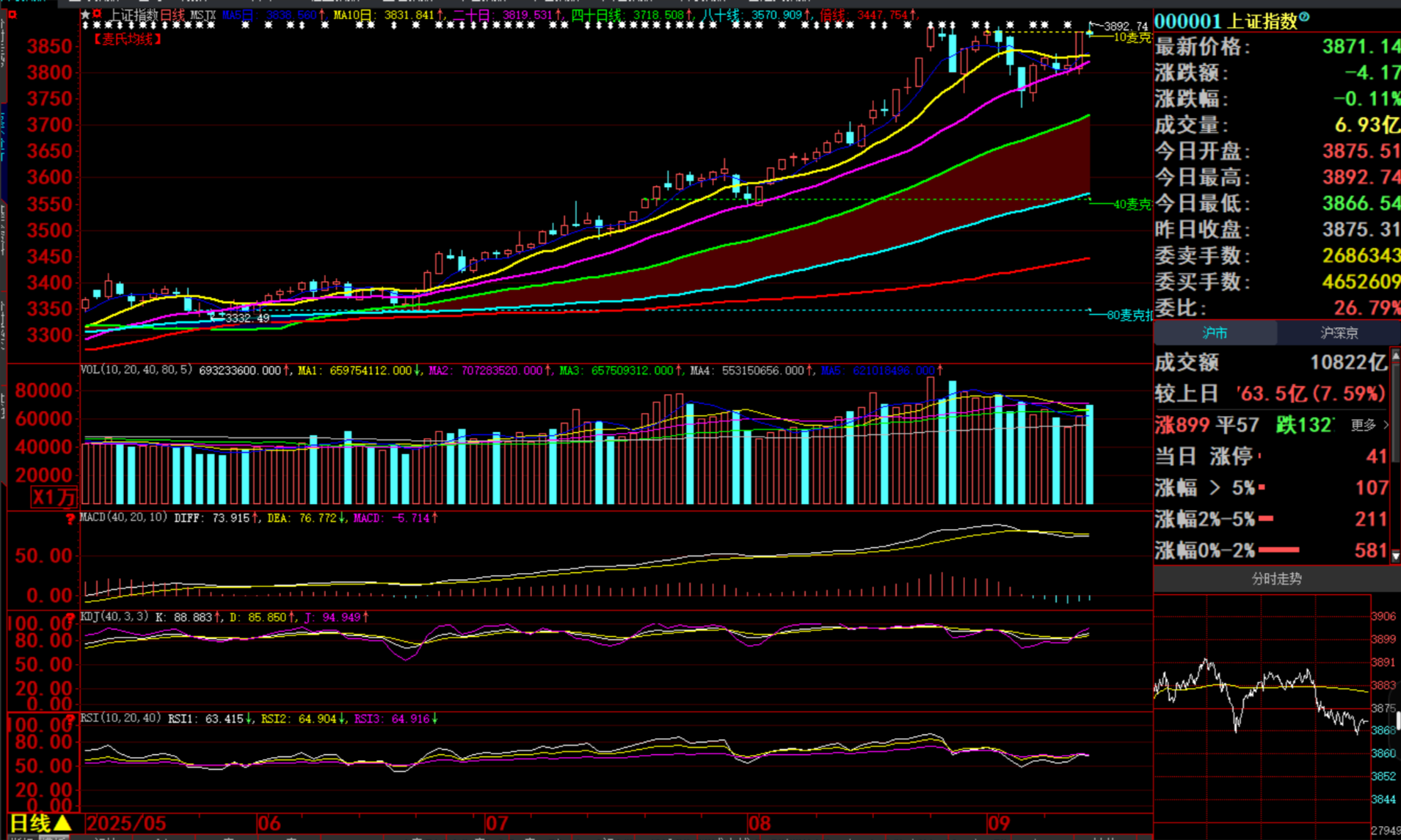Click the info icon after 000001 上证指数
This screenshot has height=840, width=1401.
click(x=1304, y=18)
